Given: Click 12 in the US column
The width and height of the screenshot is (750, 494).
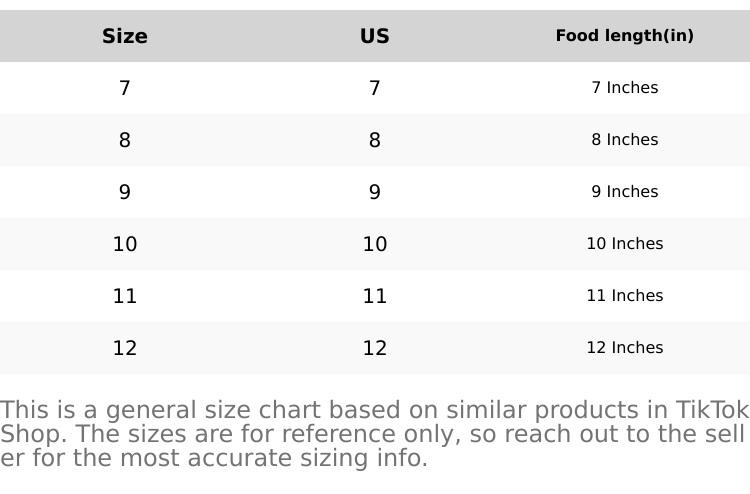Looking at the screenshot, I should pos(375,348).
